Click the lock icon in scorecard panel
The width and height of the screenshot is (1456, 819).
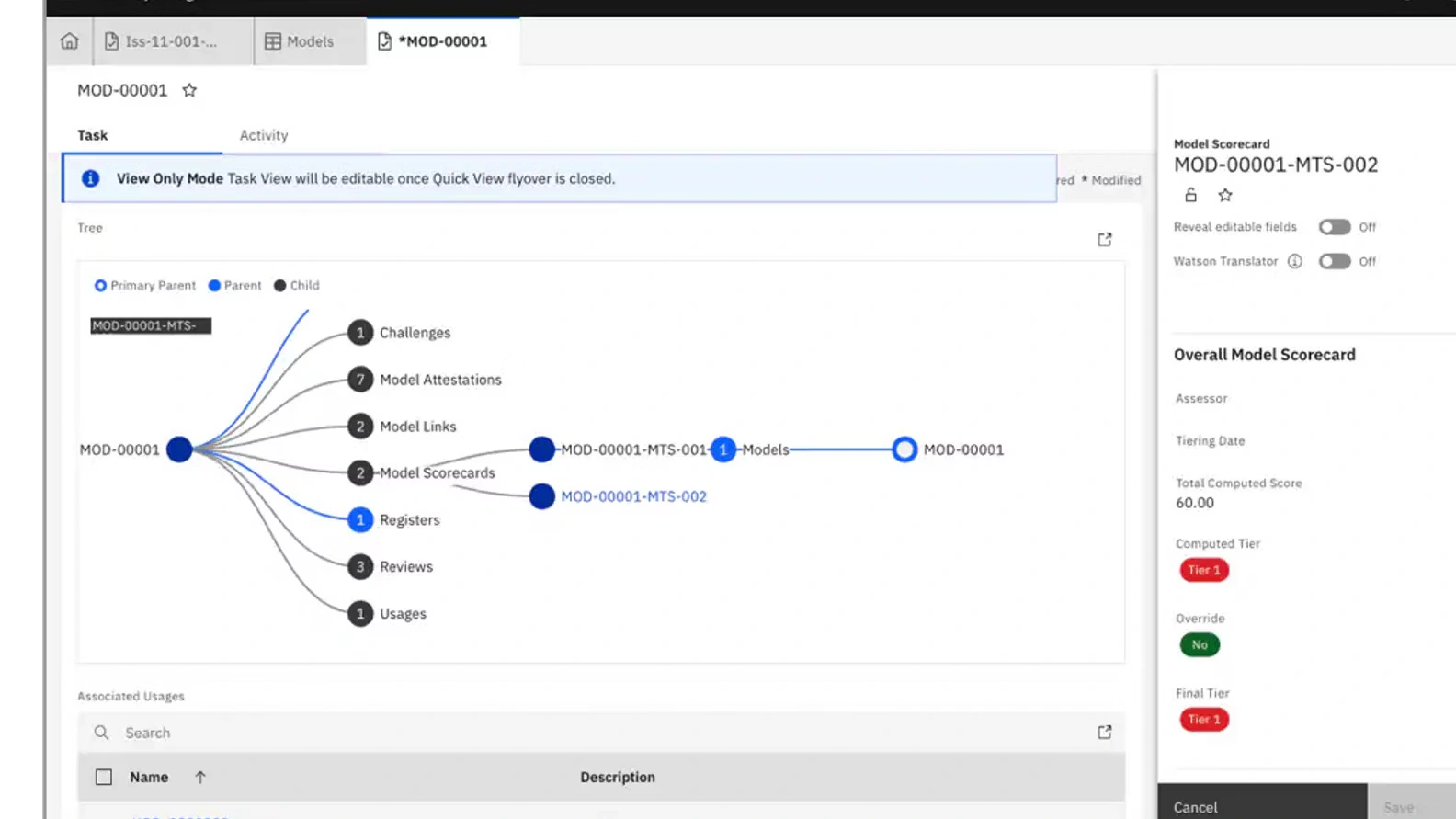(1190, 195)
